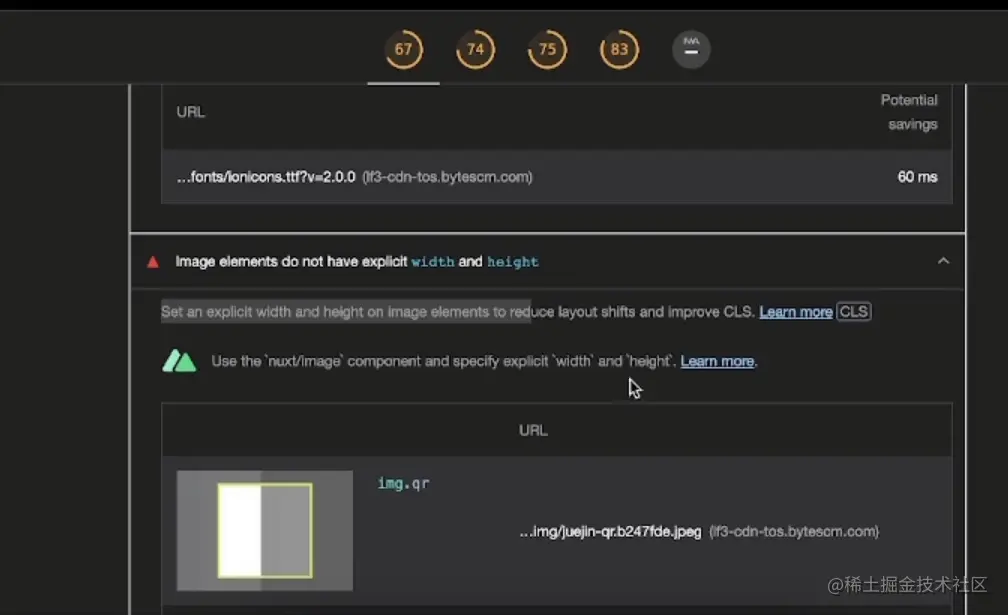This screenshot has height=615, width=1008.
Task: Jump to the category scored 74
Action: (475, 49)
